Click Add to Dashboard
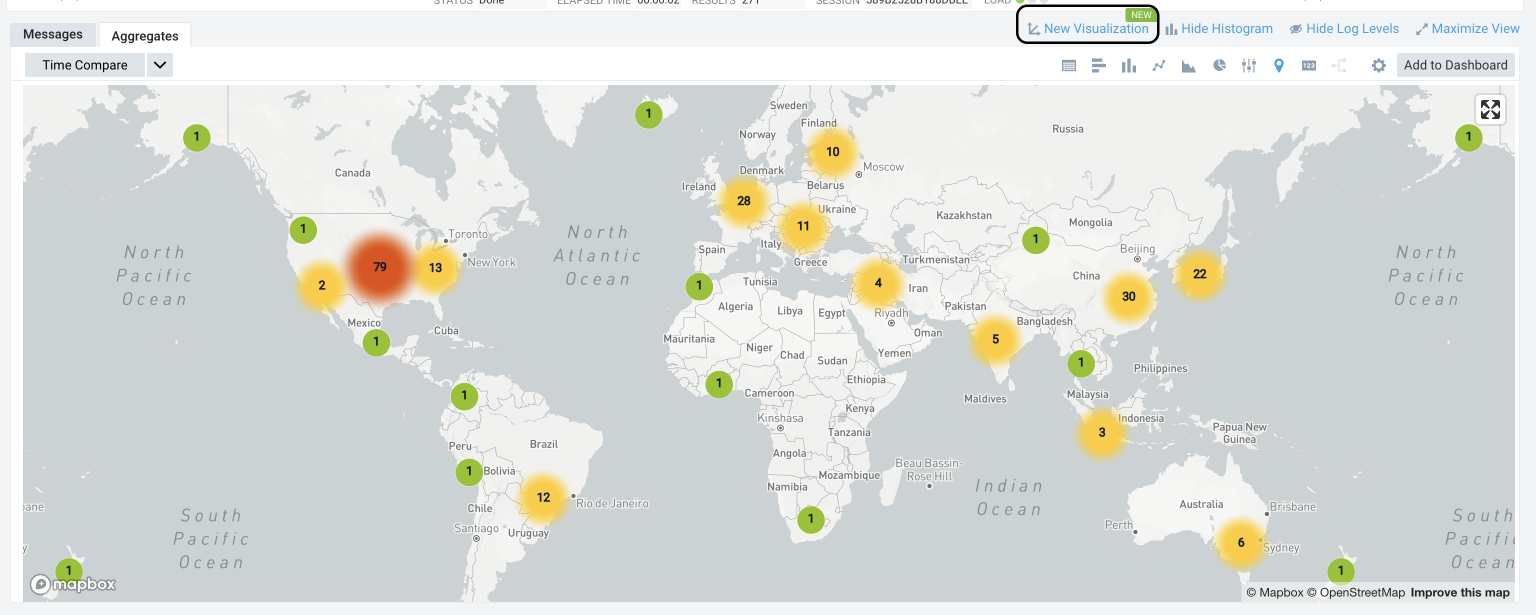1536x615 pixels. point(1455,65)
